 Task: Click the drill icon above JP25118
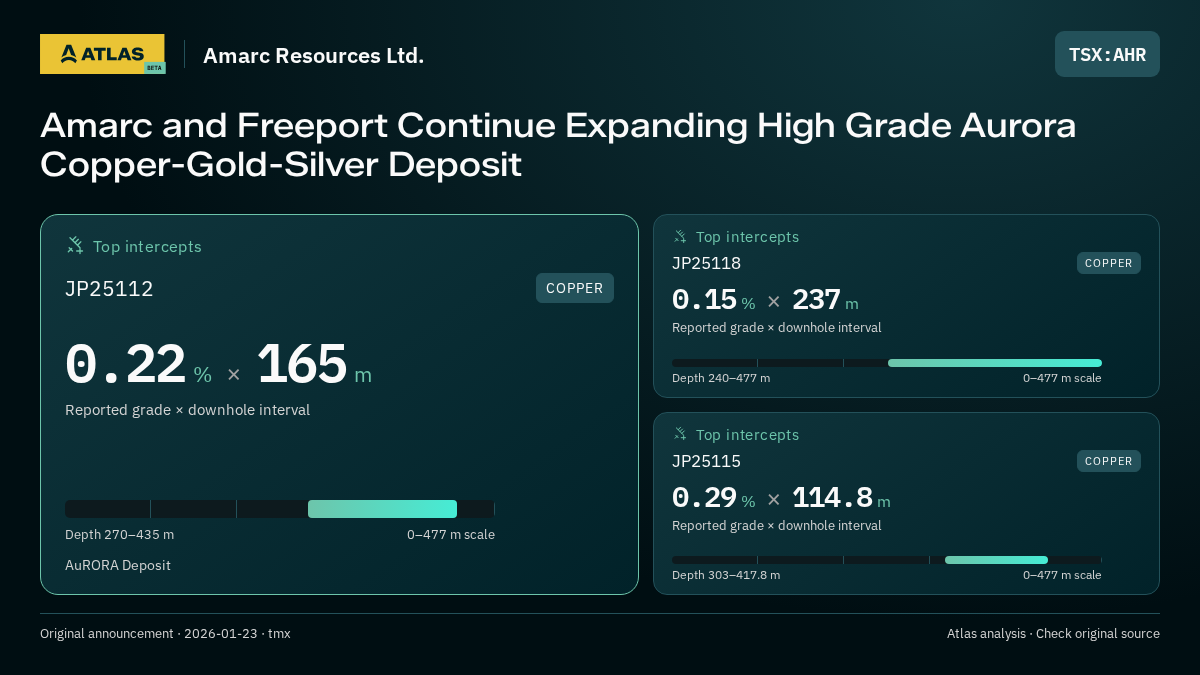click(680, 236)
